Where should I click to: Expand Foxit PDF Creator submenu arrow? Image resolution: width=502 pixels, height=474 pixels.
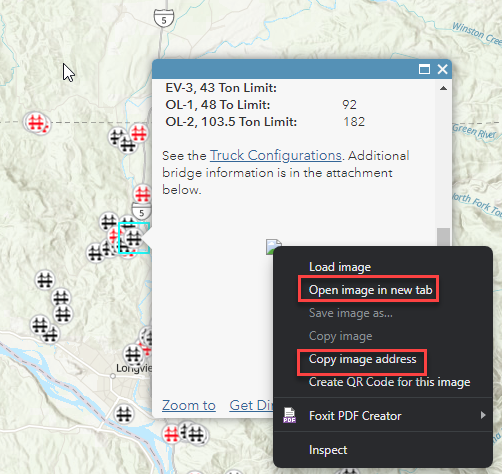point(483,415)
